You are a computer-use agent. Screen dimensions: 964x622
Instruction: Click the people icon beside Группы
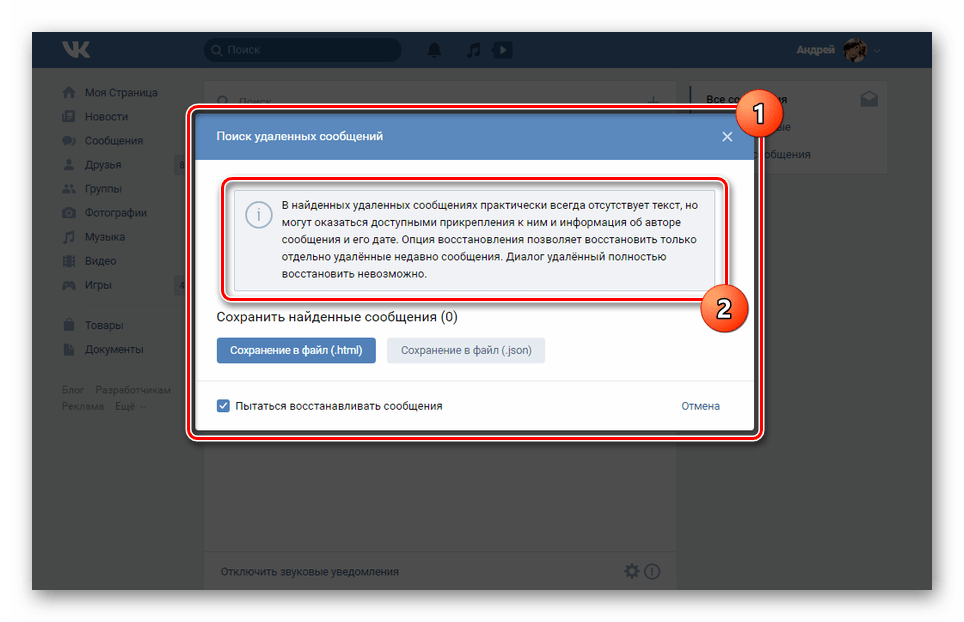[x=69, y=189]
